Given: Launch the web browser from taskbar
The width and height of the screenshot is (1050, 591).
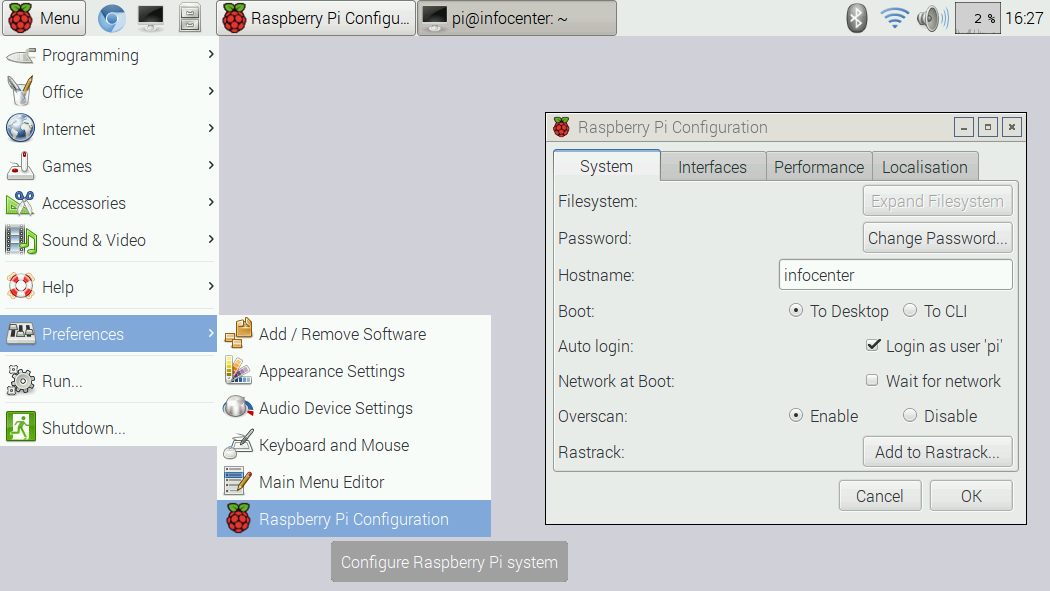Looking at the screenshot, I should coord(112,18).
